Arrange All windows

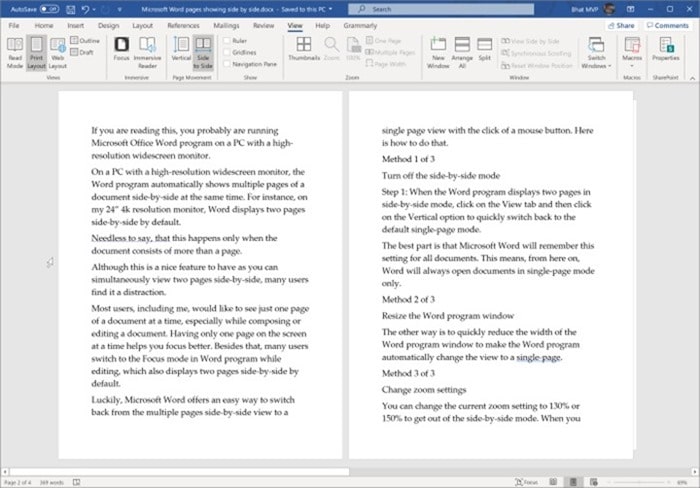pos(462,53)
